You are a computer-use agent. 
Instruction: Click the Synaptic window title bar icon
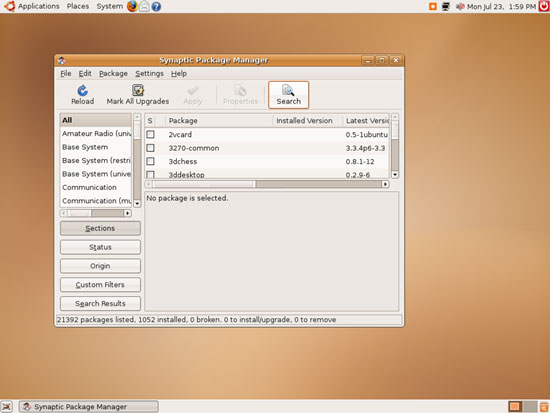(62, 60)
